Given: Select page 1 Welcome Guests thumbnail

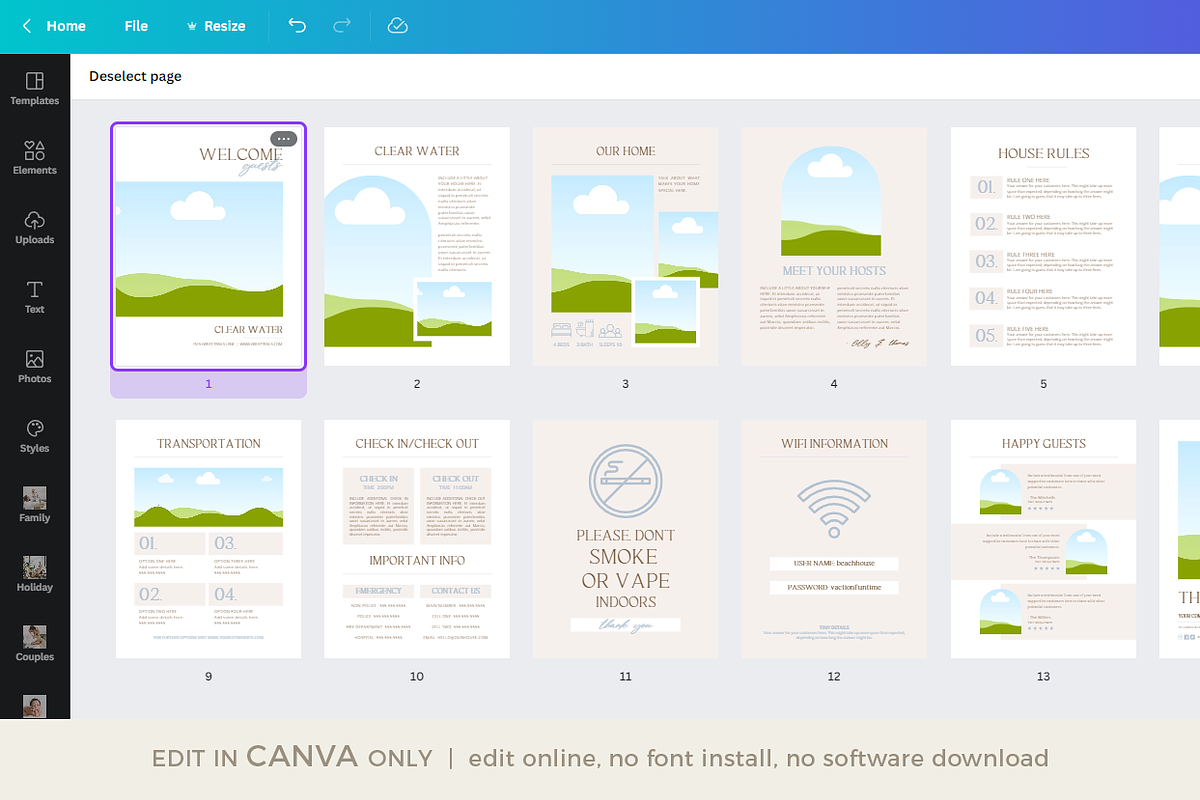Looking at the screenshot, I should [208, 246].
